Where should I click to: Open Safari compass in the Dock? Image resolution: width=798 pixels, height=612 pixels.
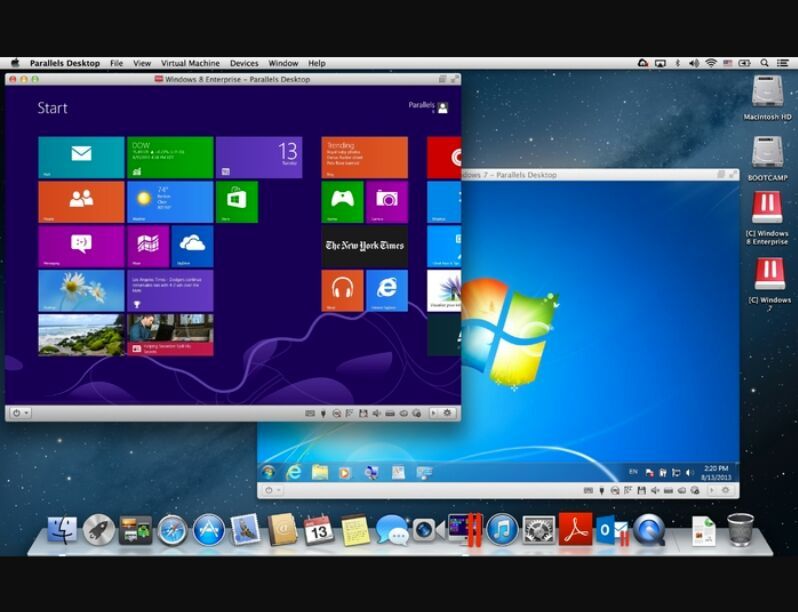click(172, 530)
